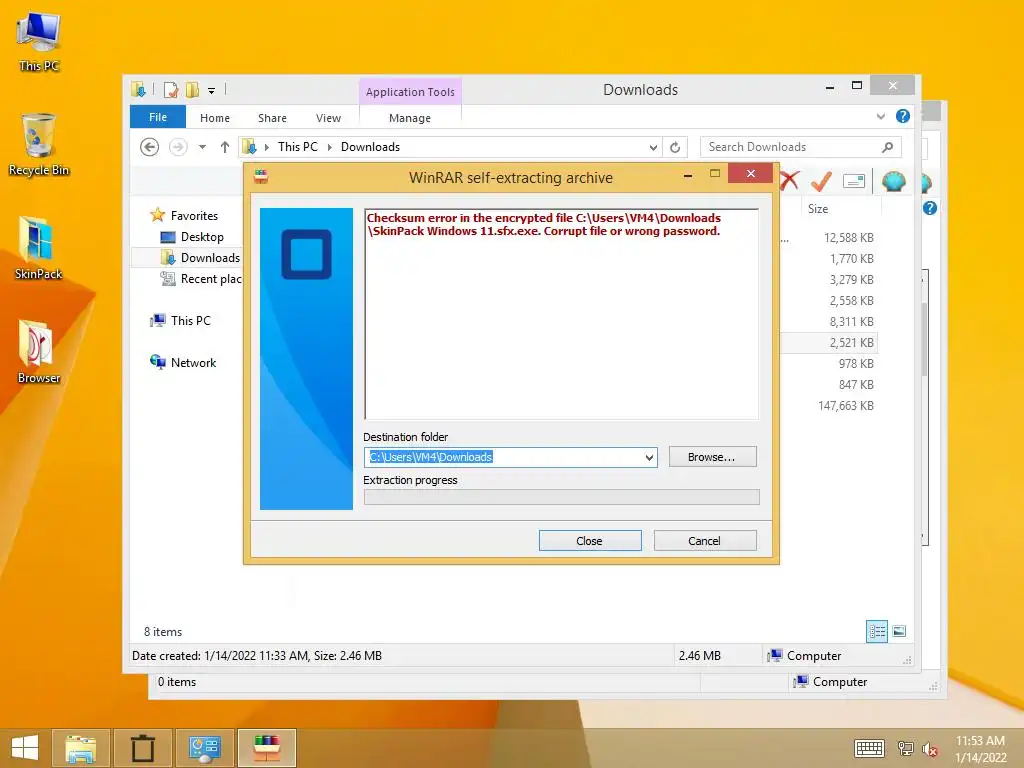This screenshot has width=1024, height=768.
Task: Open the Browser desktop folder
Action: 39,351
